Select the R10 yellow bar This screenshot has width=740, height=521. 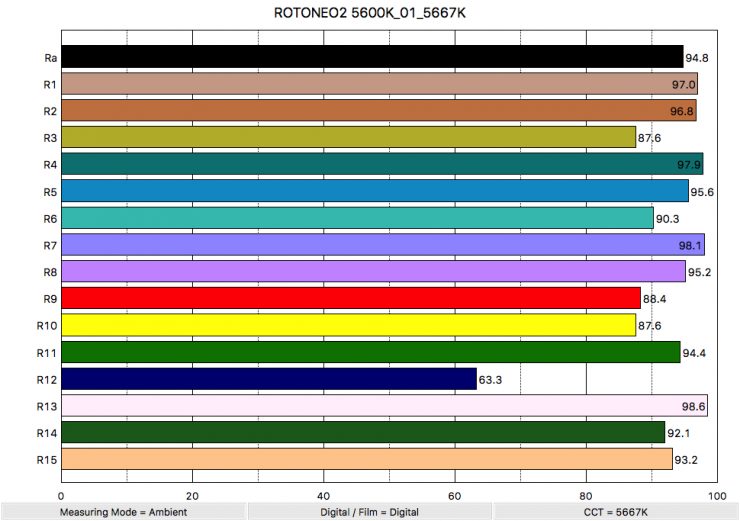(349, 325)
